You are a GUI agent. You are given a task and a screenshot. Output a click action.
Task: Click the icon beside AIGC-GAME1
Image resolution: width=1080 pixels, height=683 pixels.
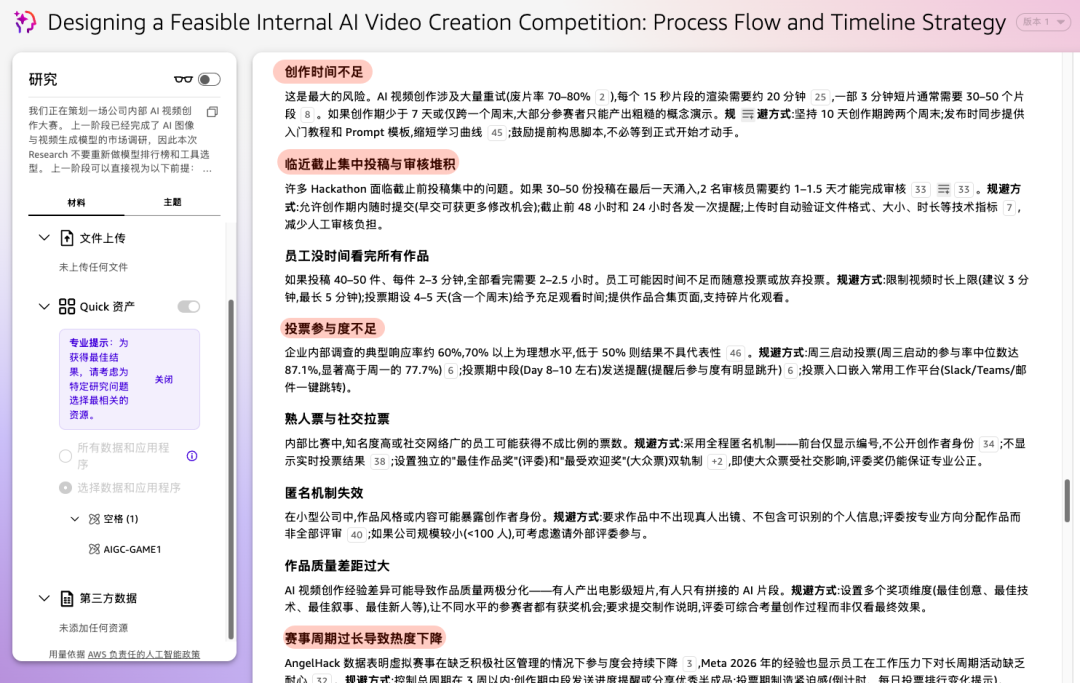click(x=94, y=549)
